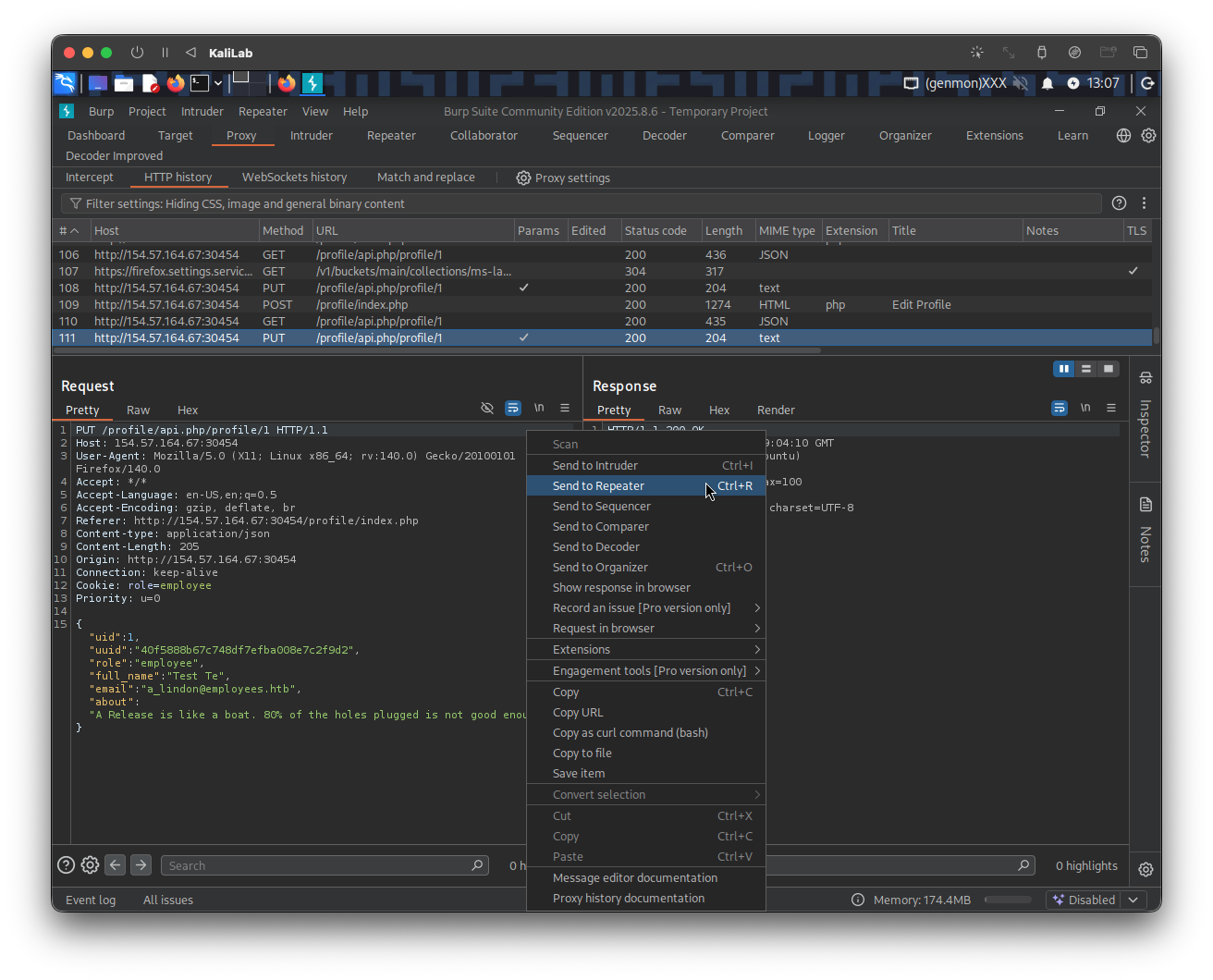Click the Request search input field
The image size is (1213, 980).
[x=324, y=865]
